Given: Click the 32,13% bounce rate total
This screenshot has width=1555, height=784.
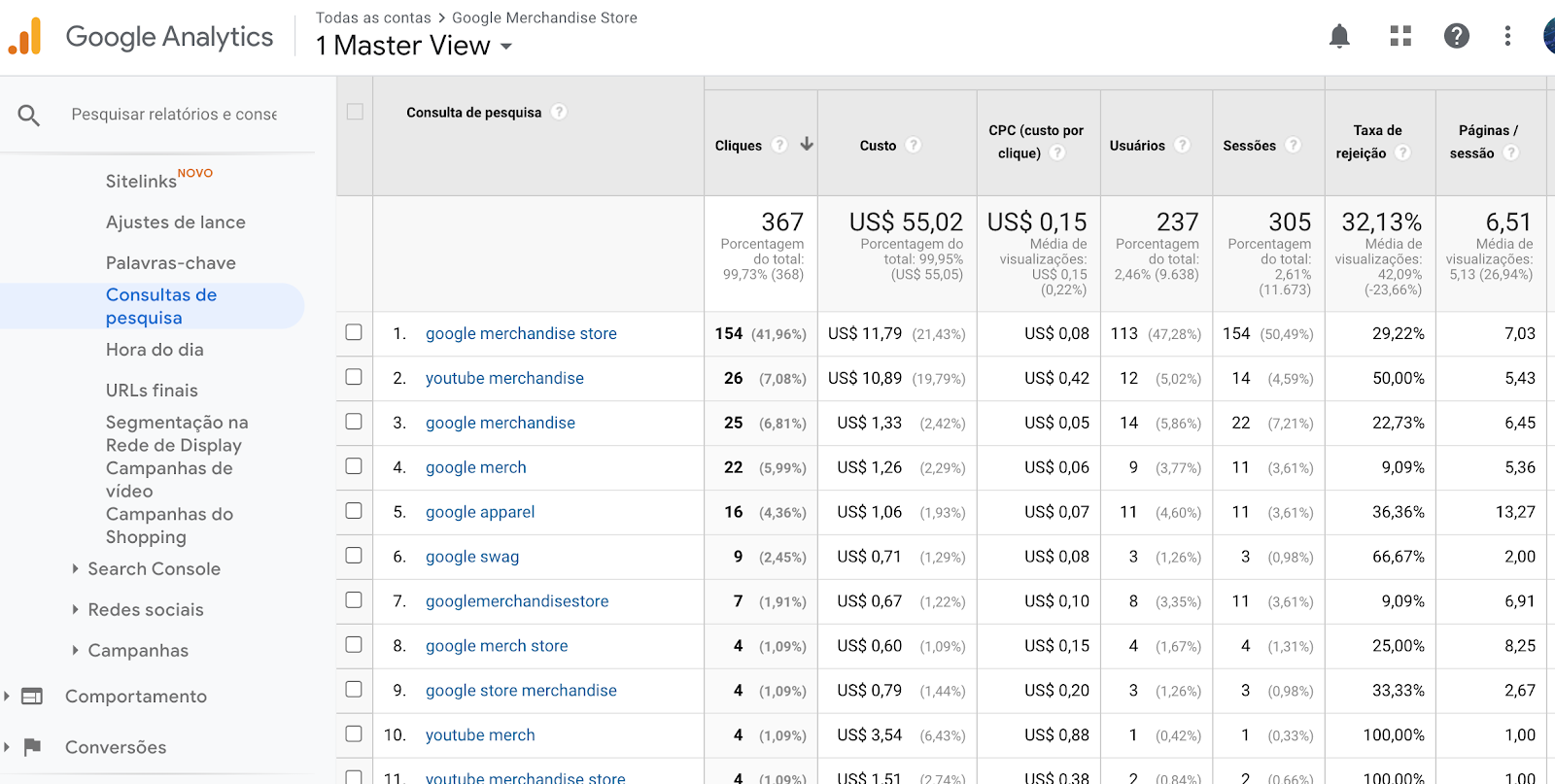Looking at the screenshot, I should point(1381,222).
